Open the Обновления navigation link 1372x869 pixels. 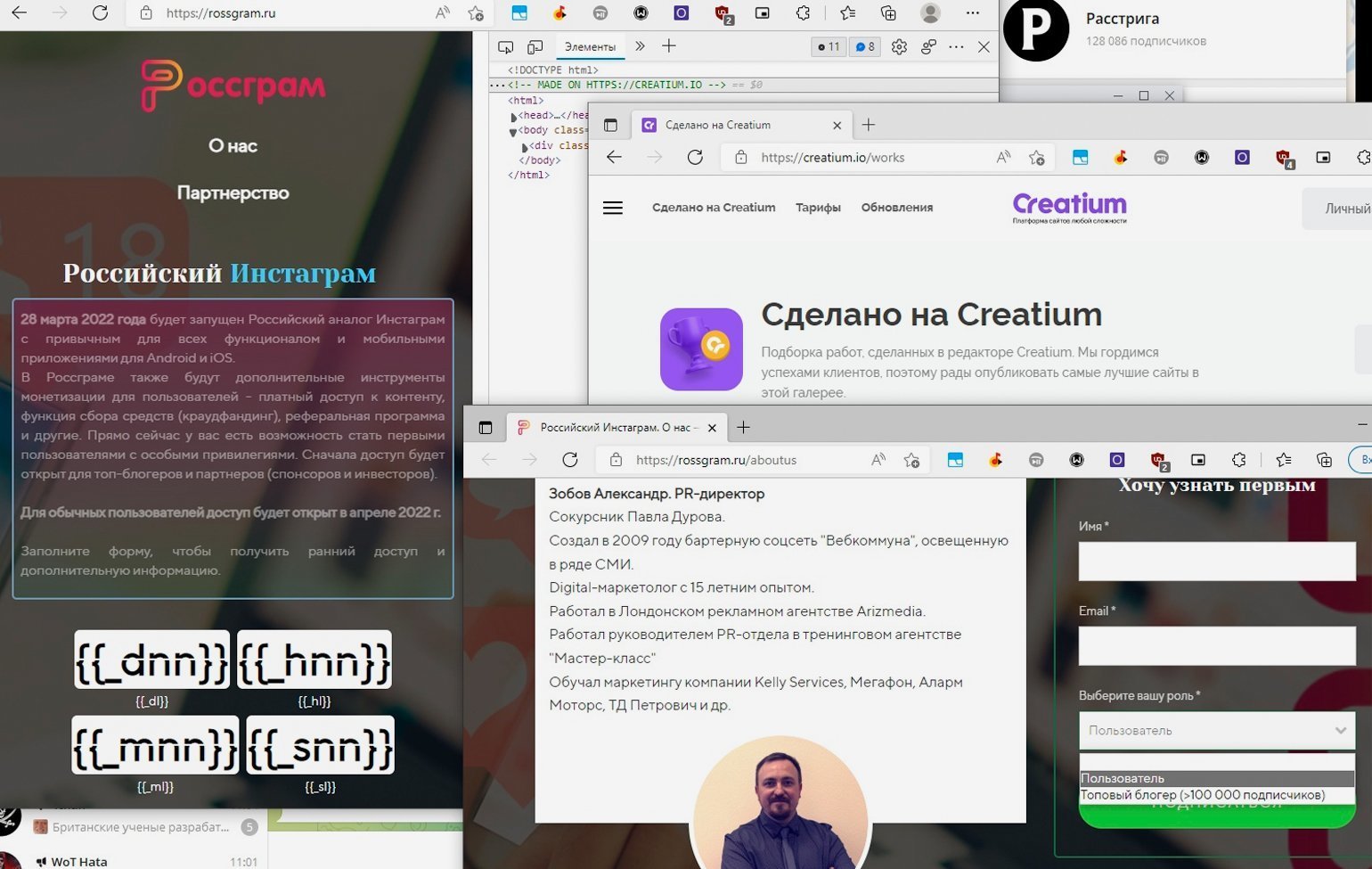(897, 208)
